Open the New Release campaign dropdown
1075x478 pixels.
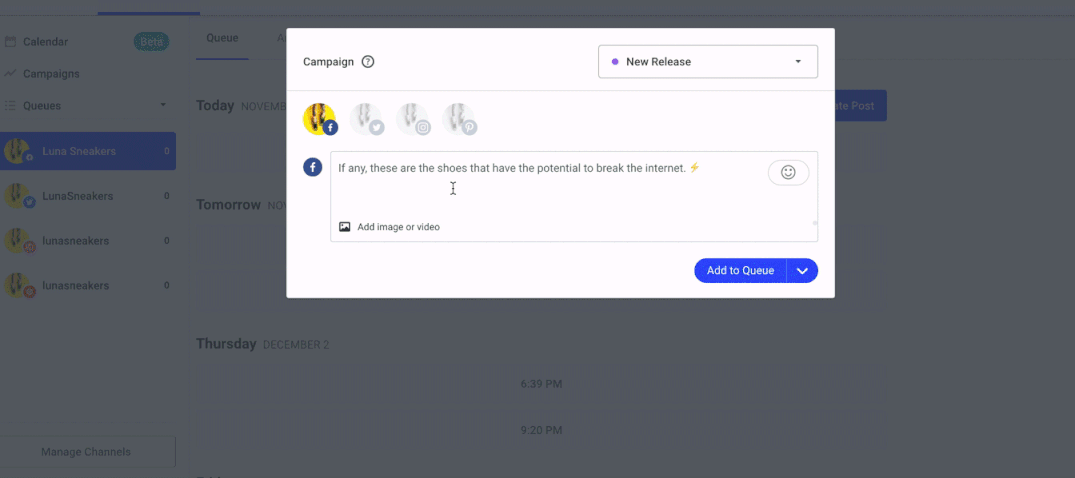(x=708, y=62)
